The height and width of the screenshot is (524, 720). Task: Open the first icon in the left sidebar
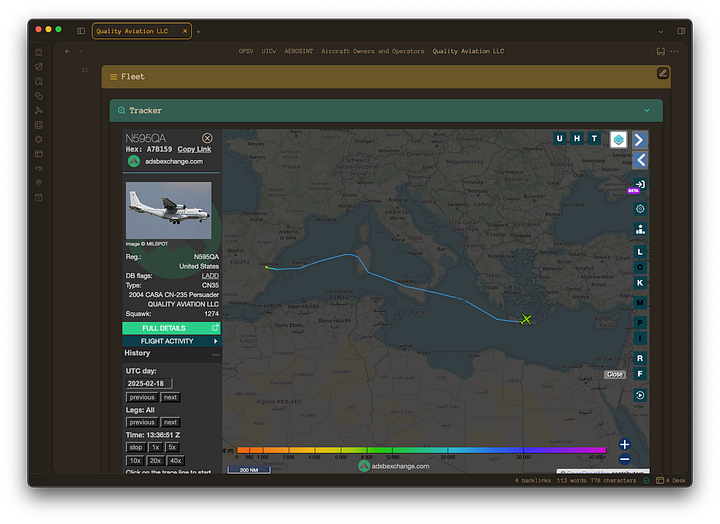(x=39, y=52)
